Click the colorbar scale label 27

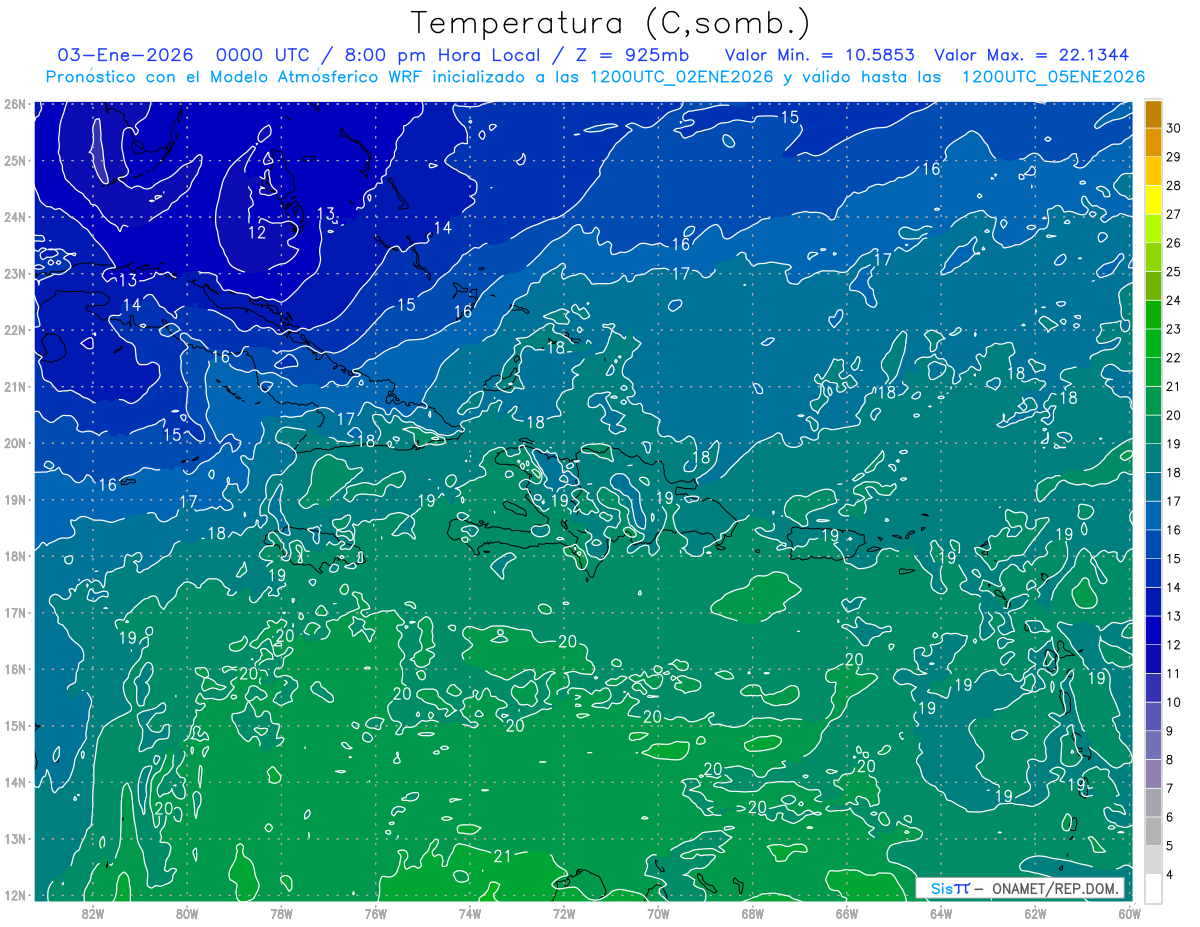(x=1173, y=214)
